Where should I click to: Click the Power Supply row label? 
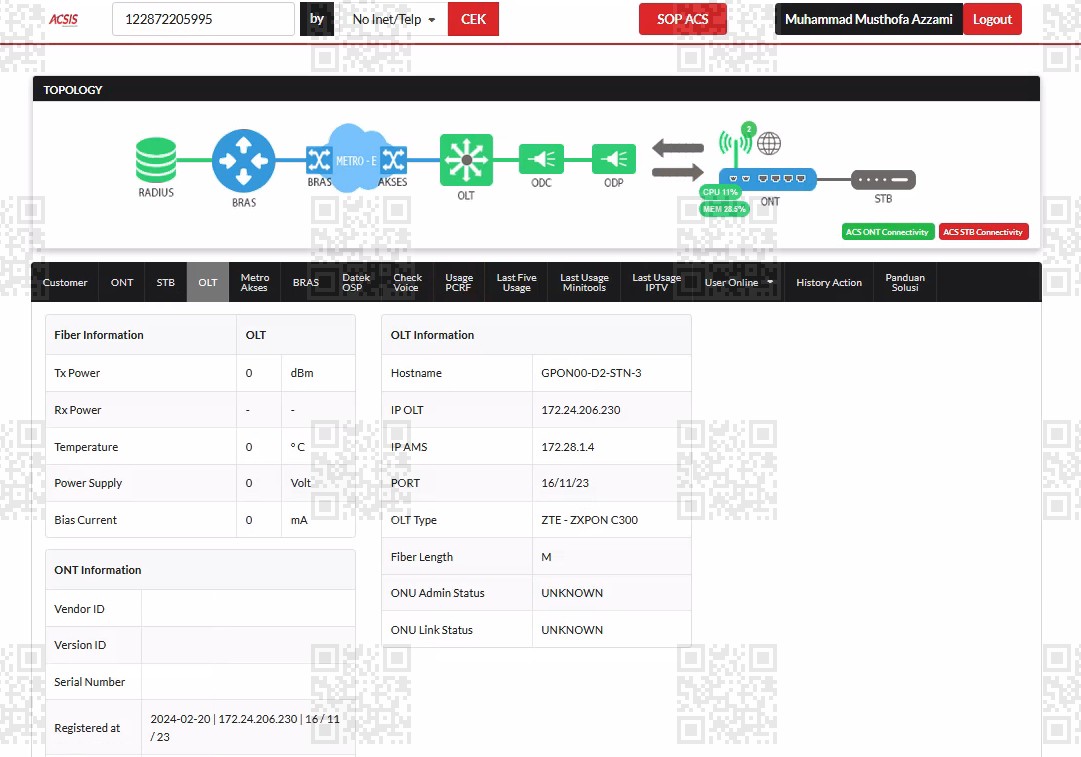[x=88, y=483]
